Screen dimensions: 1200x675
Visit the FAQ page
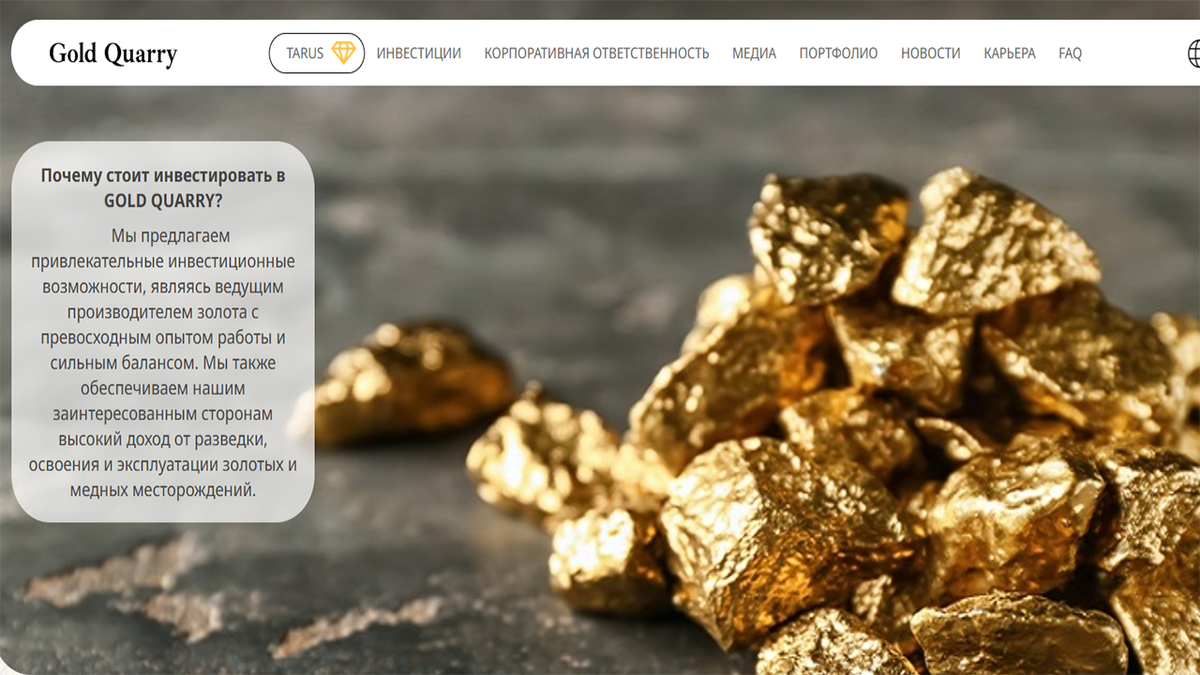click(1070, 53)
